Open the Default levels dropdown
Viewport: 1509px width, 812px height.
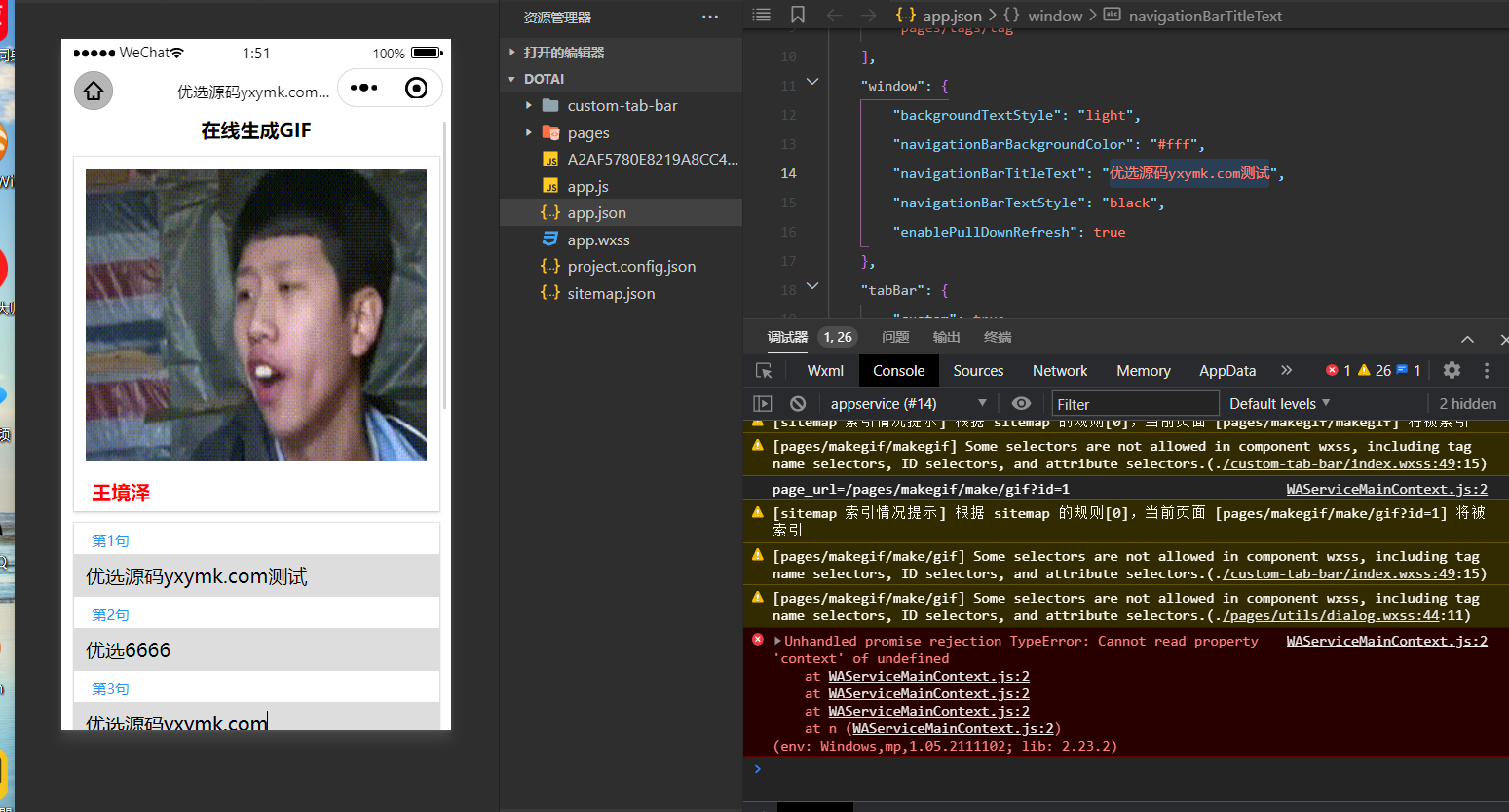click(x=1279, y=403)
